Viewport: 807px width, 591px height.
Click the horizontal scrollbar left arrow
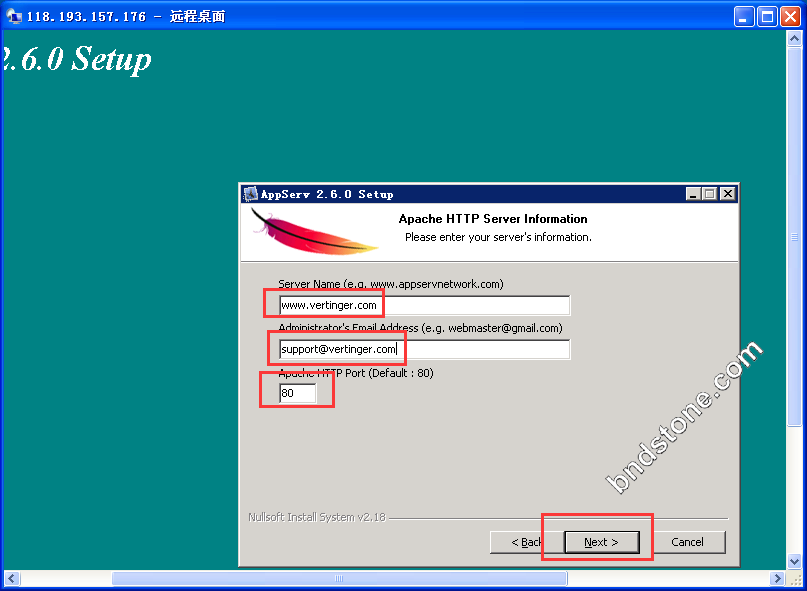(x=11, y=578)
